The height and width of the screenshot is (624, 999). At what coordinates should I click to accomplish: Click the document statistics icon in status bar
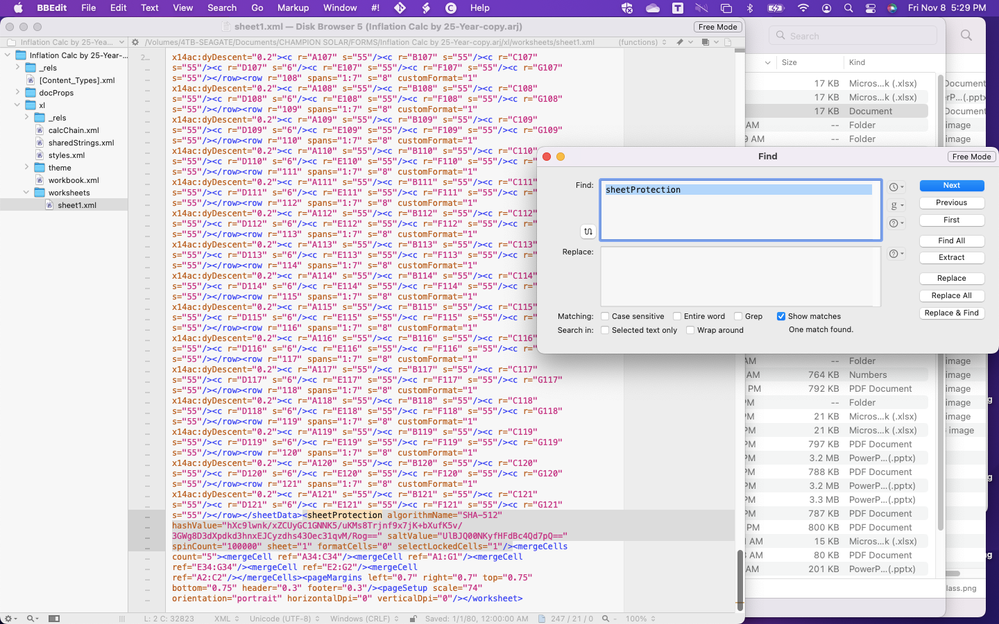(x=542, y=618)
